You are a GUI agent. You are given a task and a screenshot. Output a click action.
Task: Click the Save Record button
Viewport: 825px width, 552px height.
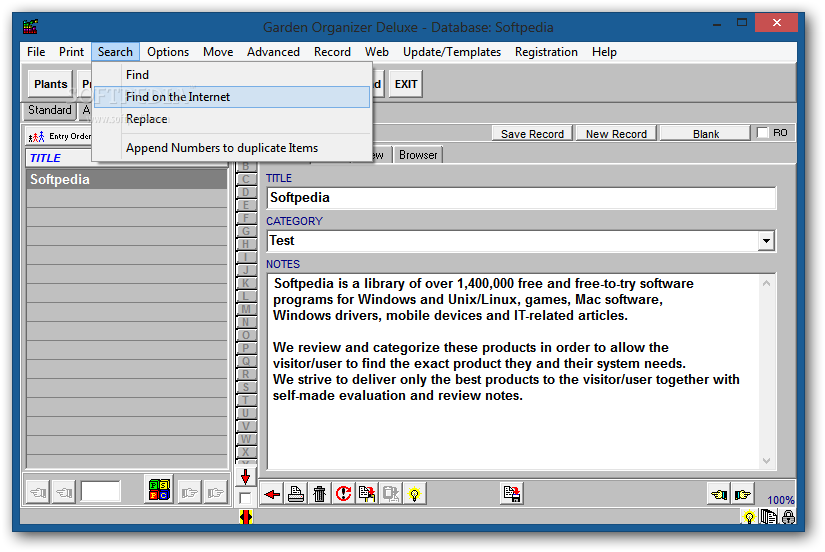coord(532,134)
